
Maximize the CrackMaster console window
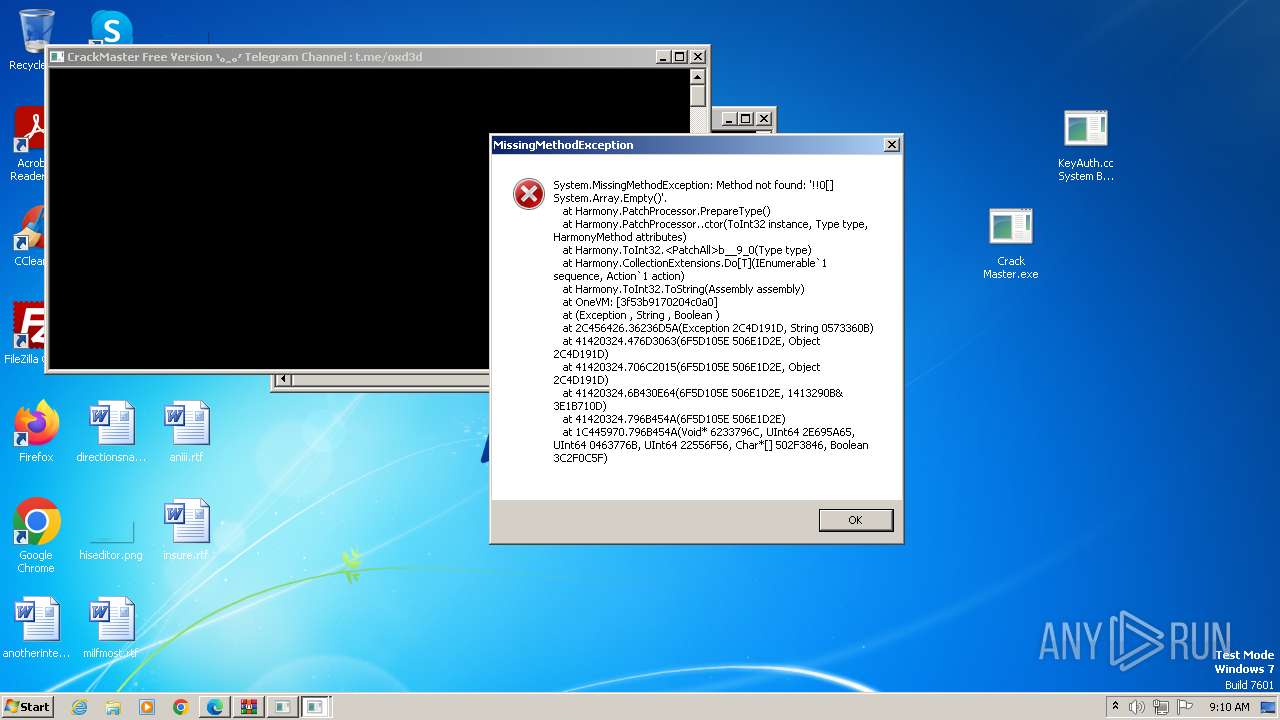pos(680,57)
